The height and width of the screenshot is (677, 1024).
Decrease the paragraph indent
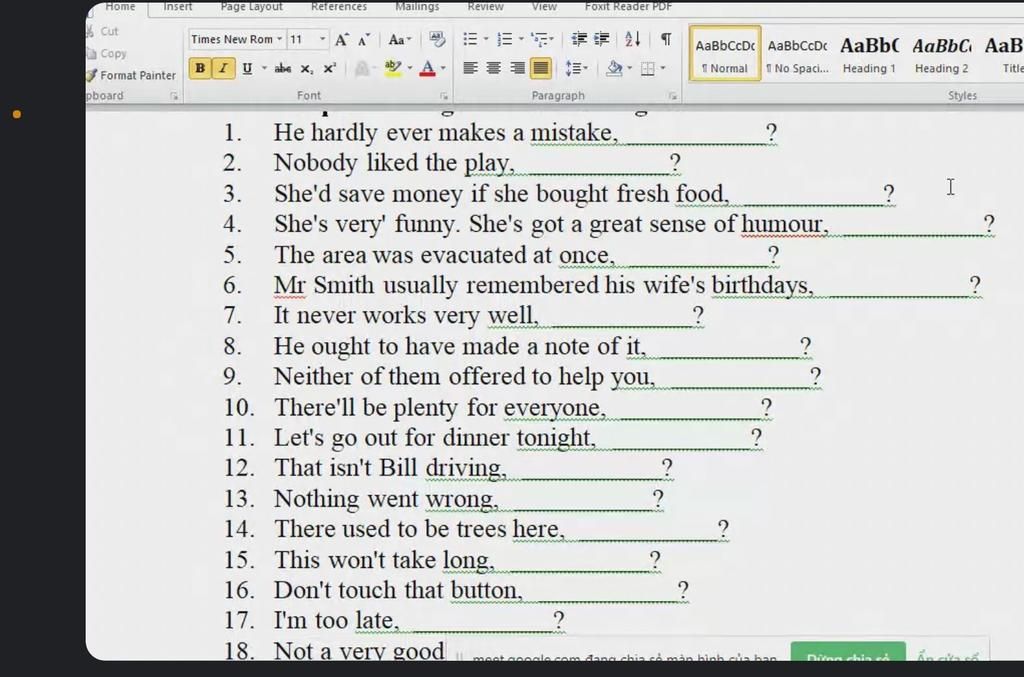(x=579, y=39)
